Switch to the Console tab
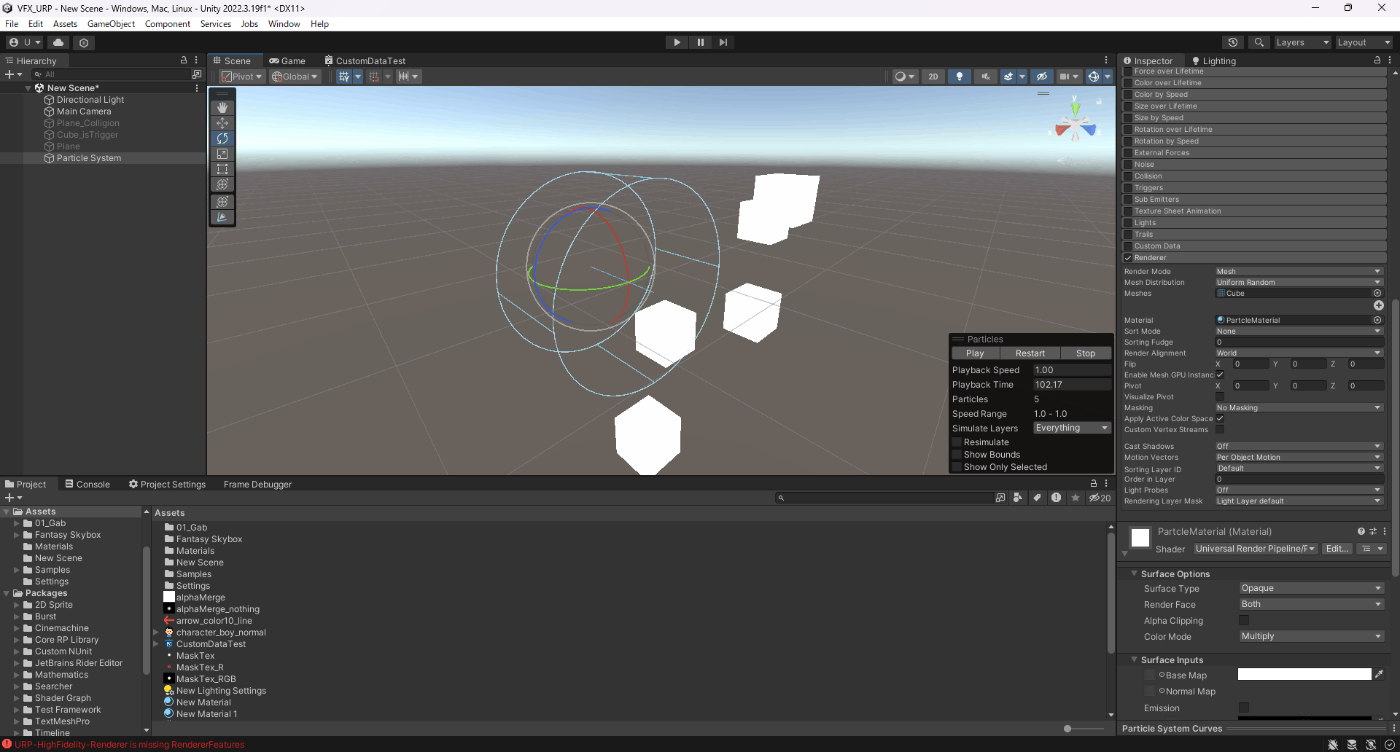This screenshot has width=1400, height=752. click(x=87, y=484)
